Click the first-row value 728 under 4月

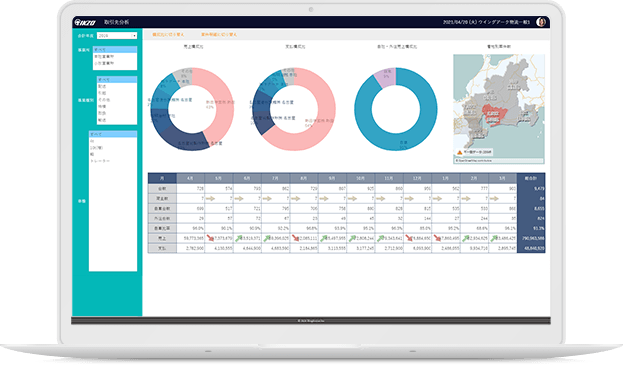click(x=200, y=189)
